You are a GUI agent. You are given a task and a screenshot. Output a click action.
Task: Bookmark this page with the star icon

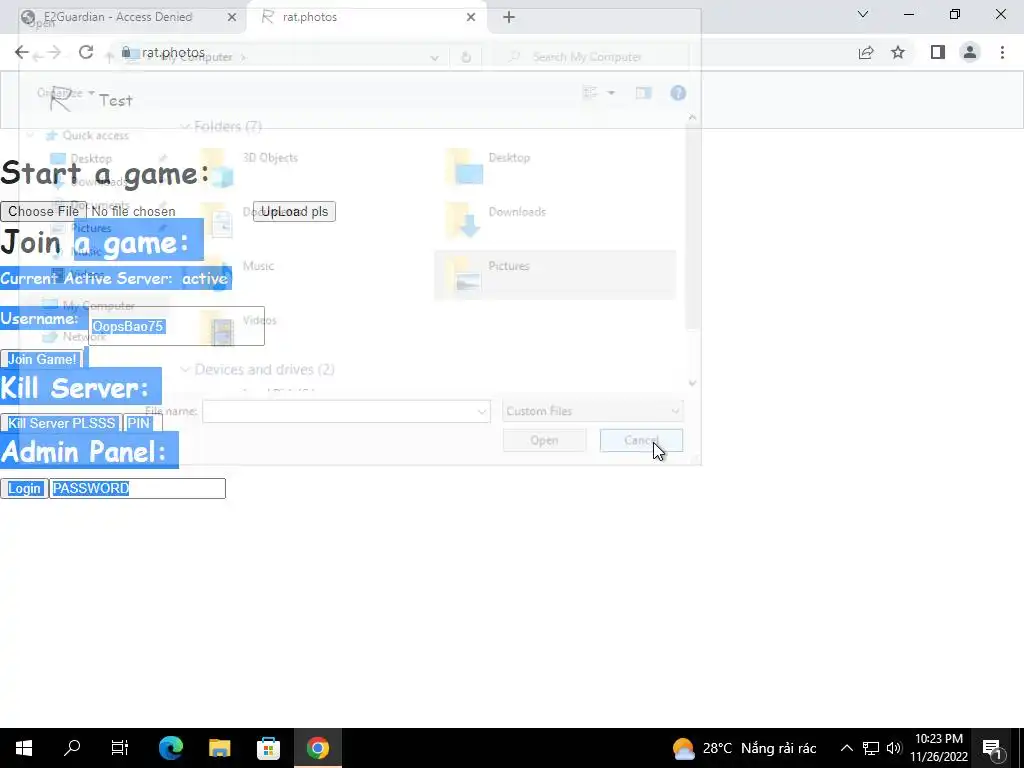click(898, 52)
